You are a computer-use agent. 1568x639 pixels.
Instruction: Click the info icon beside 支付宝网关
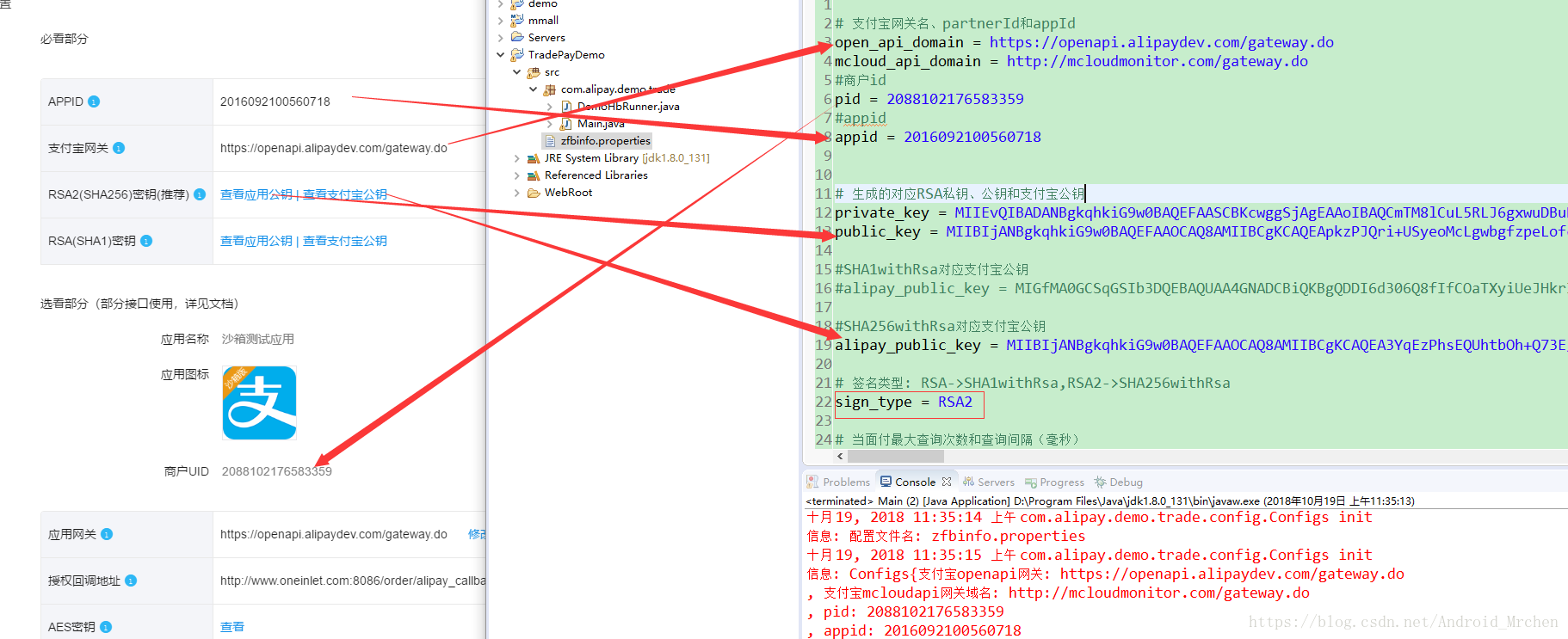(x=119, y=148)
